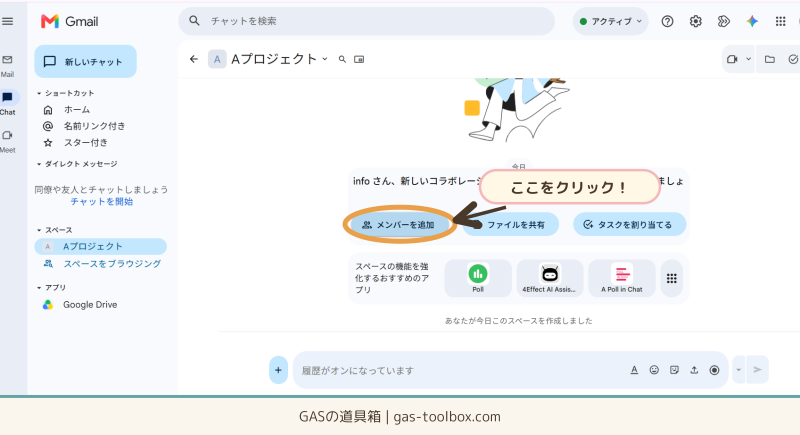Start a video meeting with camera icon
The height and width of the screenshot is (435, 800).
732,59
